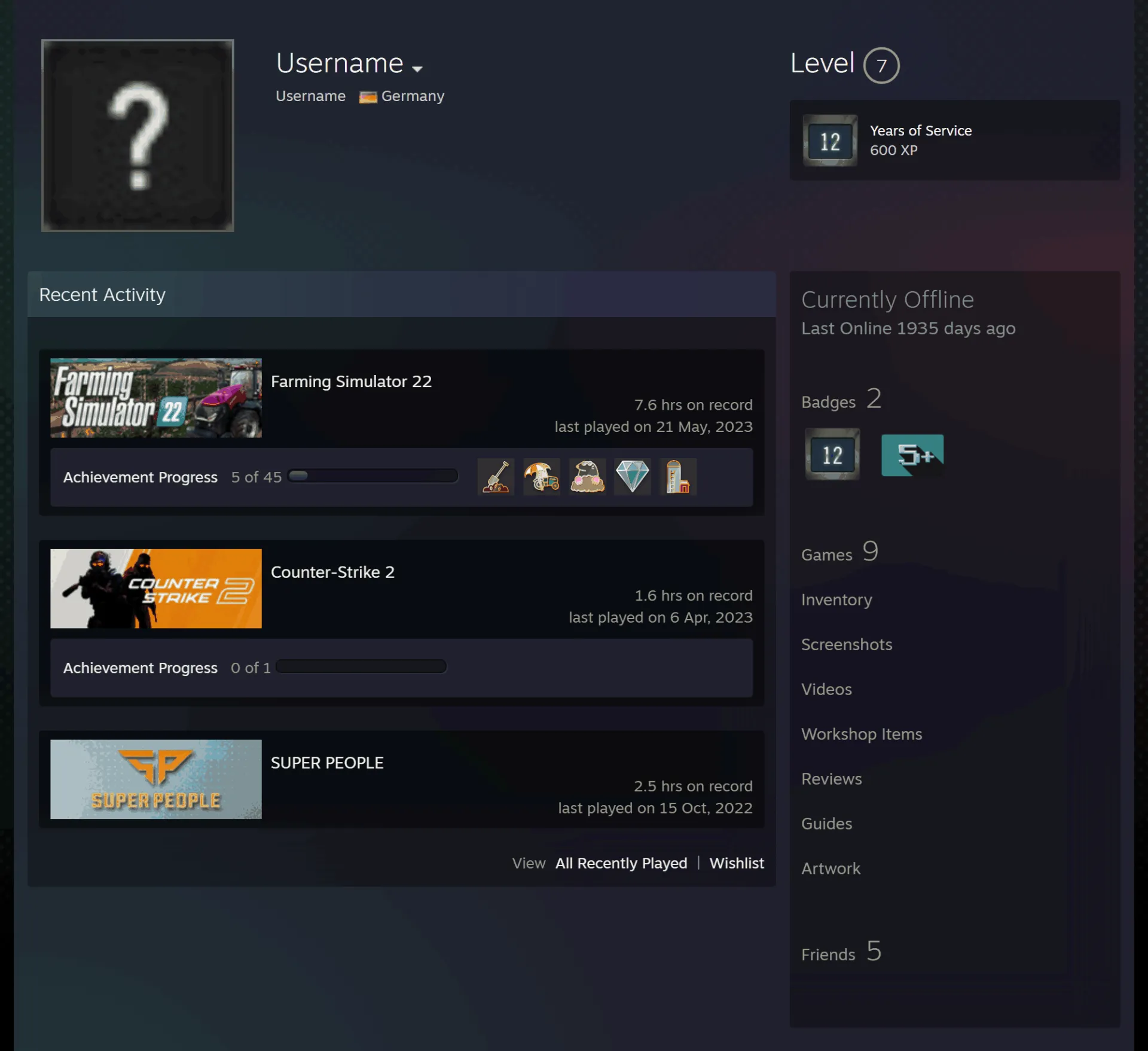Image resolution: width=1148 pixels, height=1051 pixels.
Task: Open the Farming Simulator 22 game thumbnail
Action: tap(156, 398)
